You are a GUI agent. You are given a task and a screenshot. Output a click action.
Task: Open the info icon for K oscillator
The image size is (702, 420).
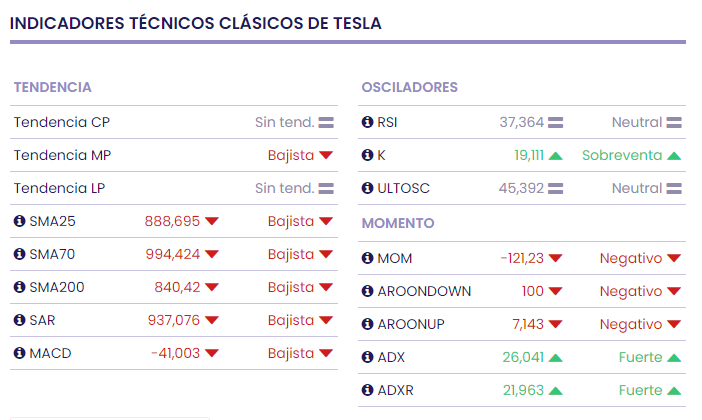coord(367,155)
